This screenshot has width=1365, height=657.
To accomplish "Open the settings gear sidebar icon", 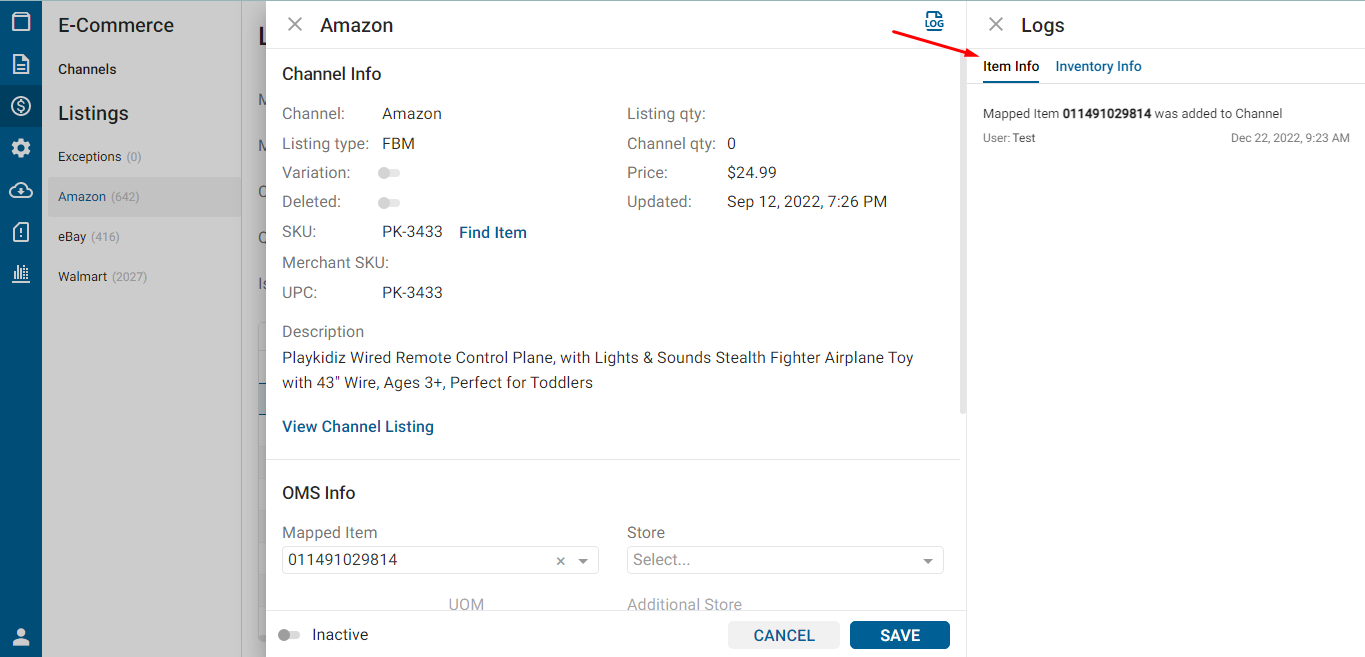I will [x=21, y=148].
